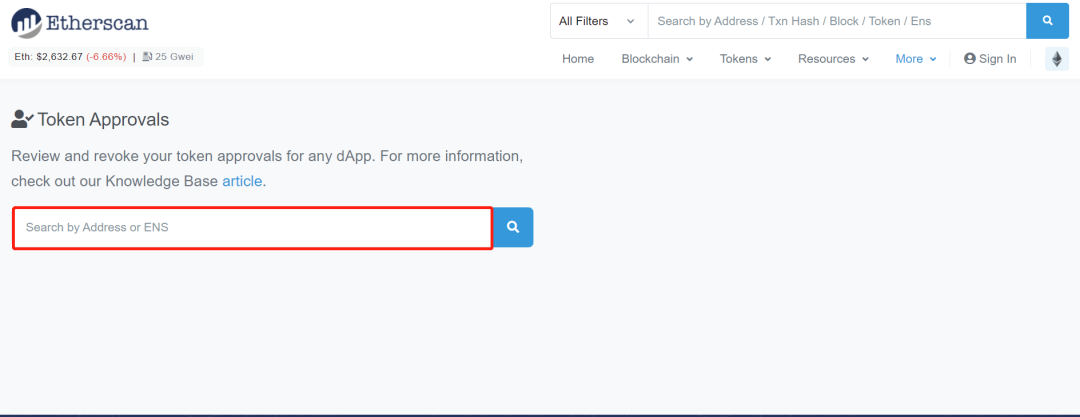Open the All Filters dropdown
Image resolution: width=1080 pixels, height=417 pixels.
point(599,21)
